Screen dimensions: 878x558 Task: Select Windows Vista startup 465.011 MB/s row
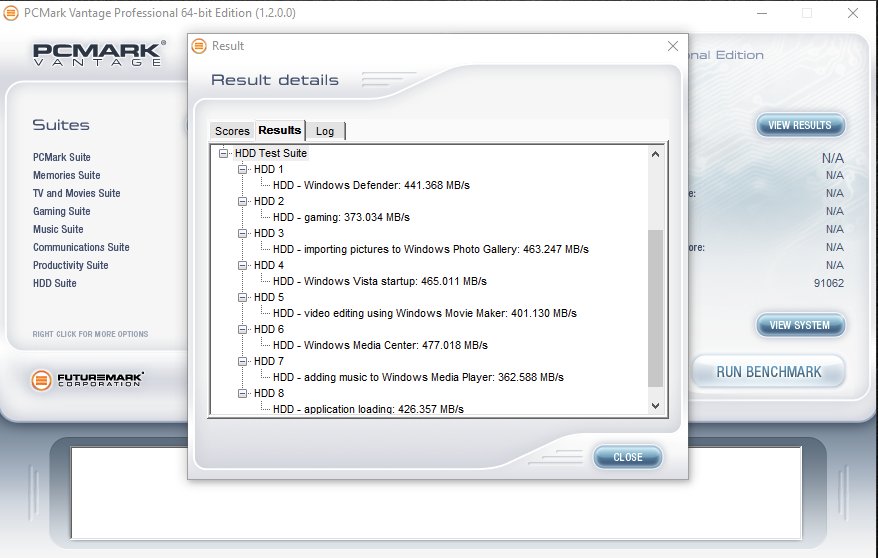(380, 281)
